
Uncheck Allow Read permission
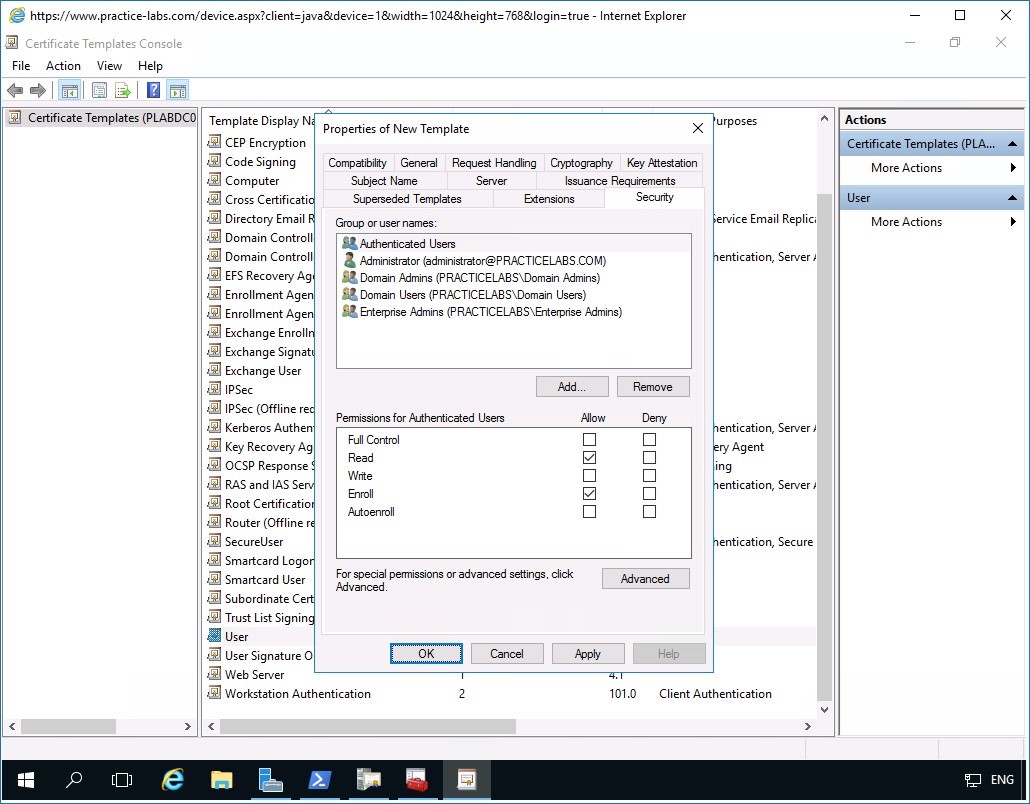click(x=589, y=457)
